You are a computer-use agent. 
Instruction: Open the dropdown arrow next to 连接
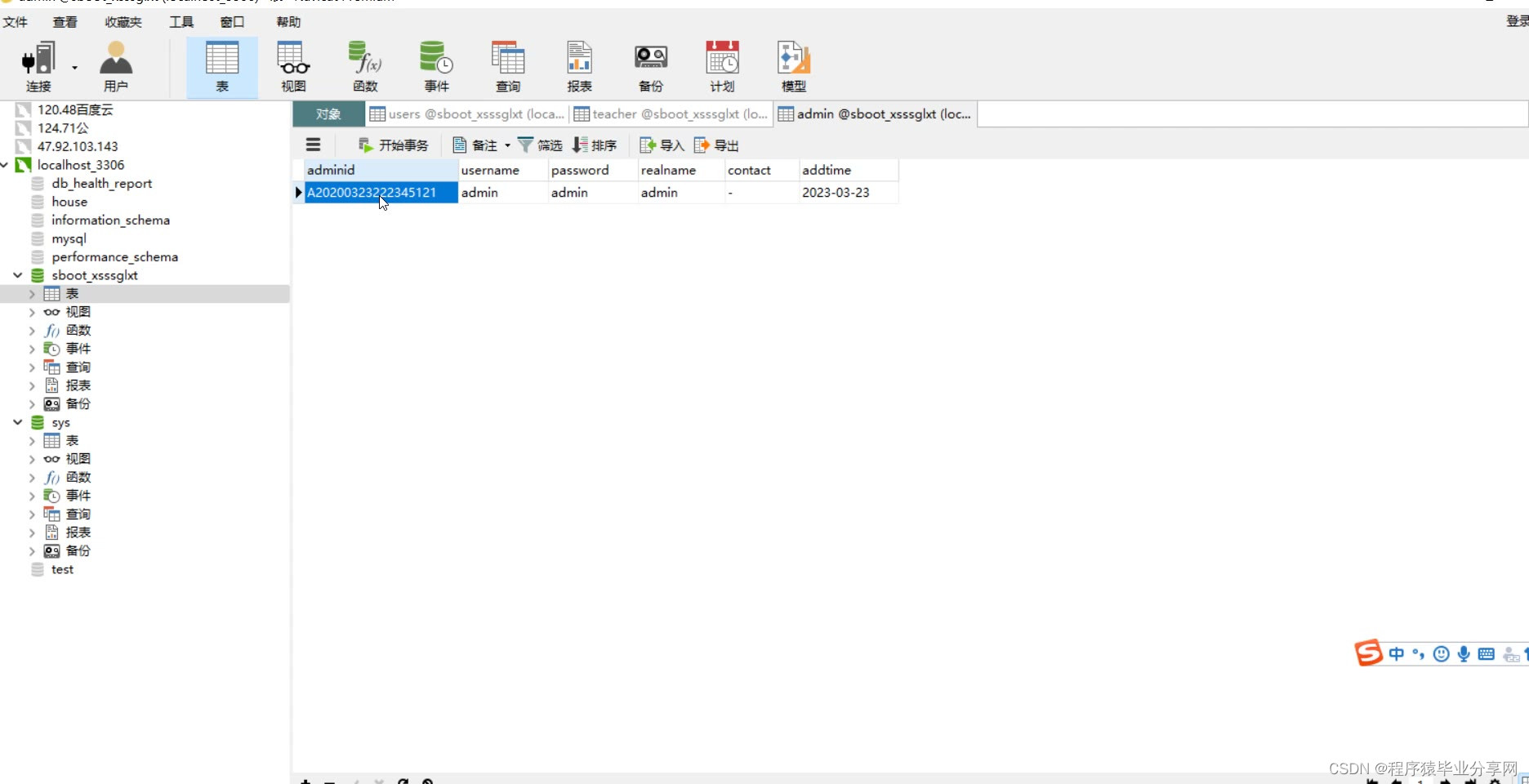74,68
